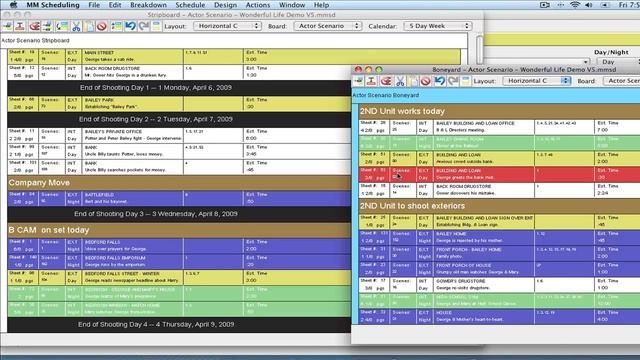Click the red Delete icon in Stripboard toolbar

(102, 27)
